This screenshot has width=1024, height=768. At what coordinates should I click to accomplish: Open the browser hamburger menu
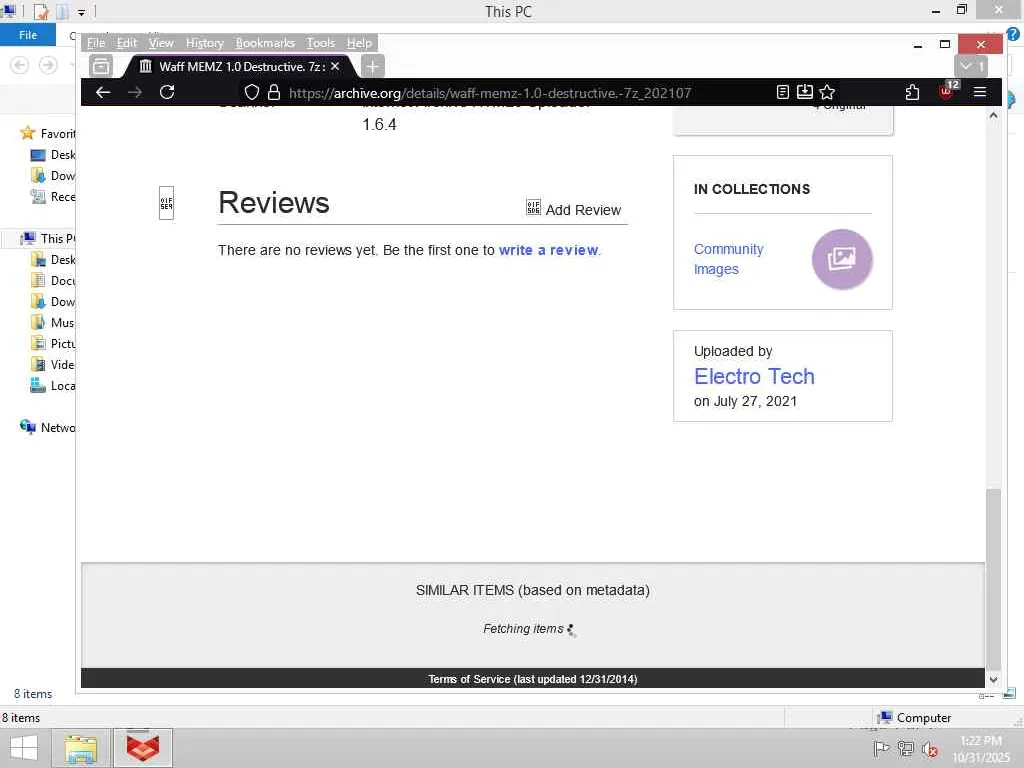tap(980, 92)
